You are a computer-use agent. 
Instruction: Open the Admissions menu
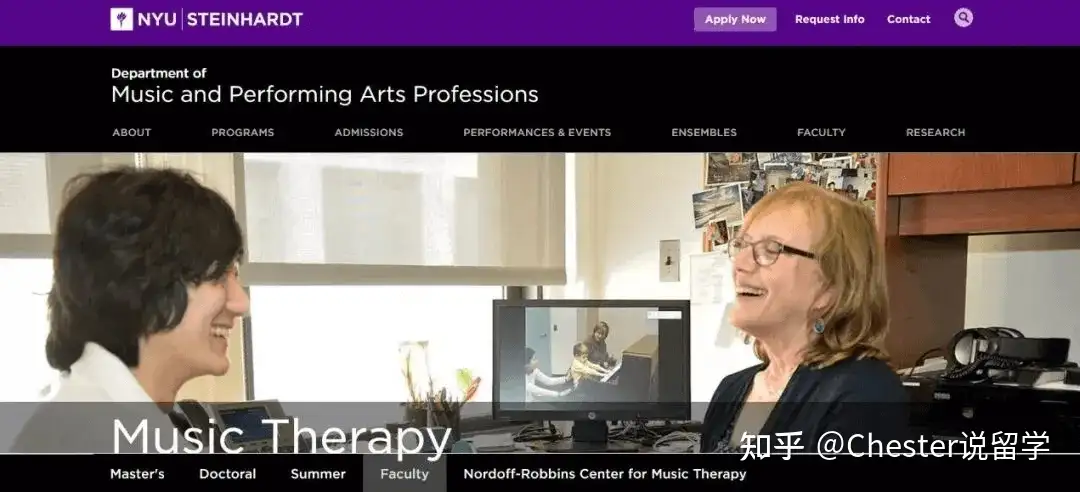click(x=368, y=132)
